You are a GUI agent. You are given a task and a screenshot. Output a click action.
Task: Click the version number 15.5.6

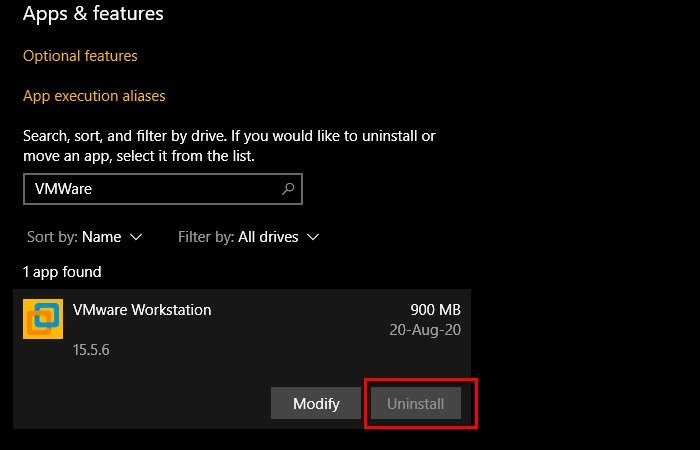pos(91,352)
